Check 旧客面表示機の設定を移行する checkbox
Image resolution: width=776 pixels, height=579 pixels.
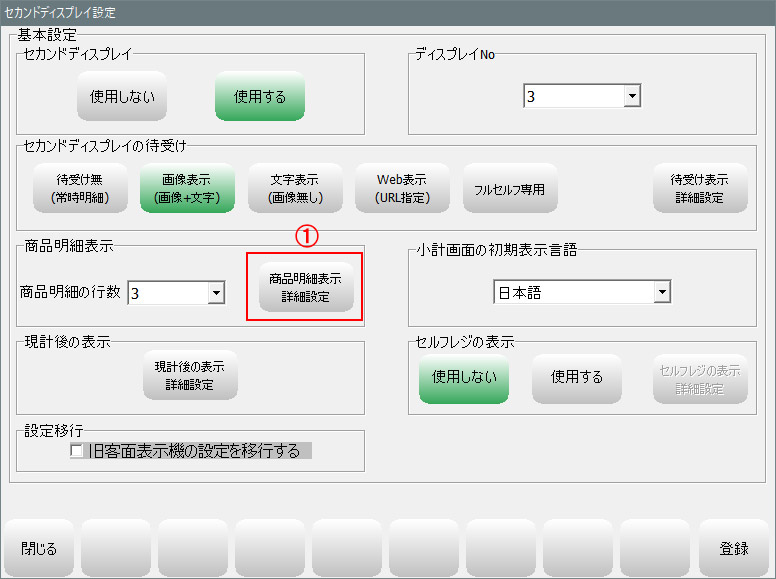pyautogui.click(x=77, y=452)
